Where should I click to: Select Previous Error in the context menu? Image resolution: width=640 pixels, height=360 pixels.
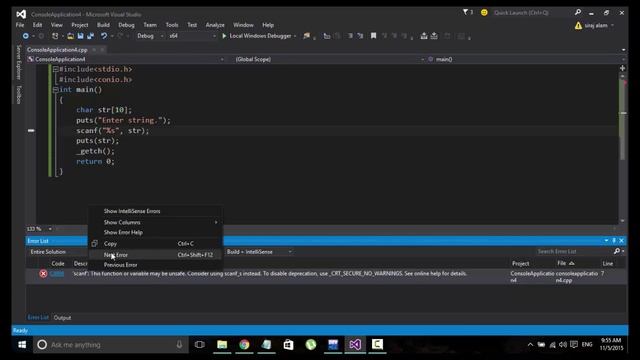click(x=156, y=265)
